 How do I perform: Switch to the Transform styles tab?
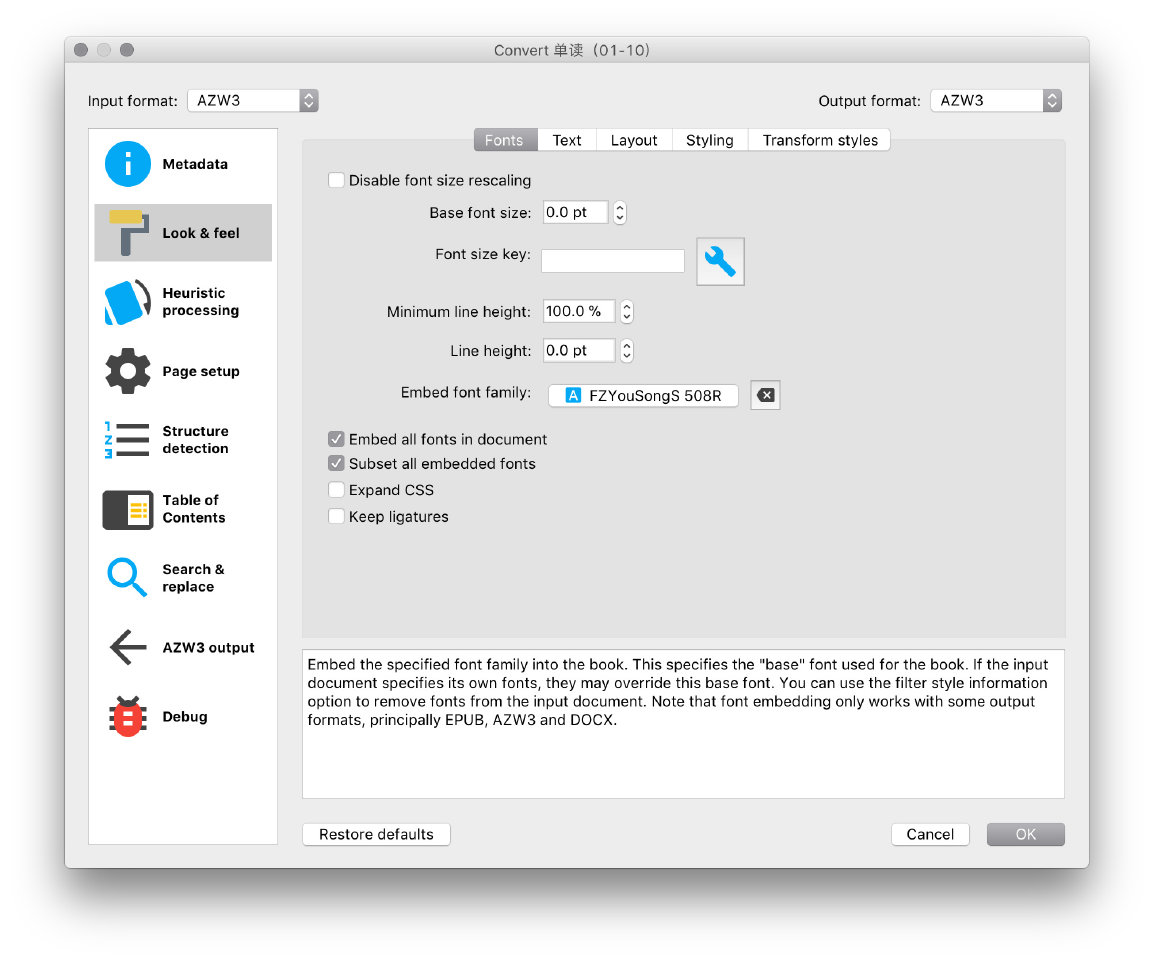point(820,140)
